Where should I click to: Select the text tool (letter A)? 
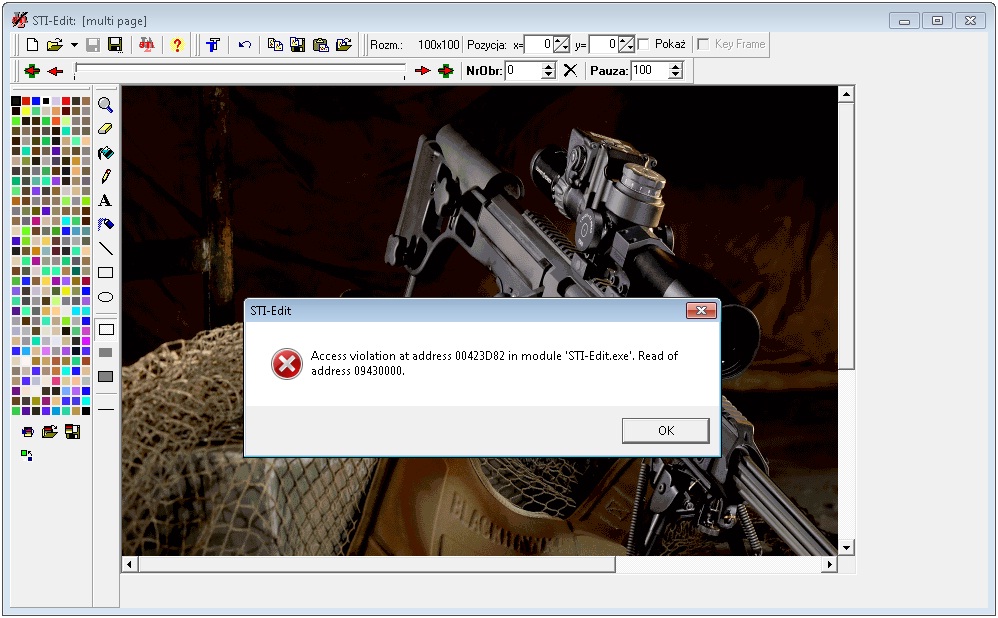[105, 200]
